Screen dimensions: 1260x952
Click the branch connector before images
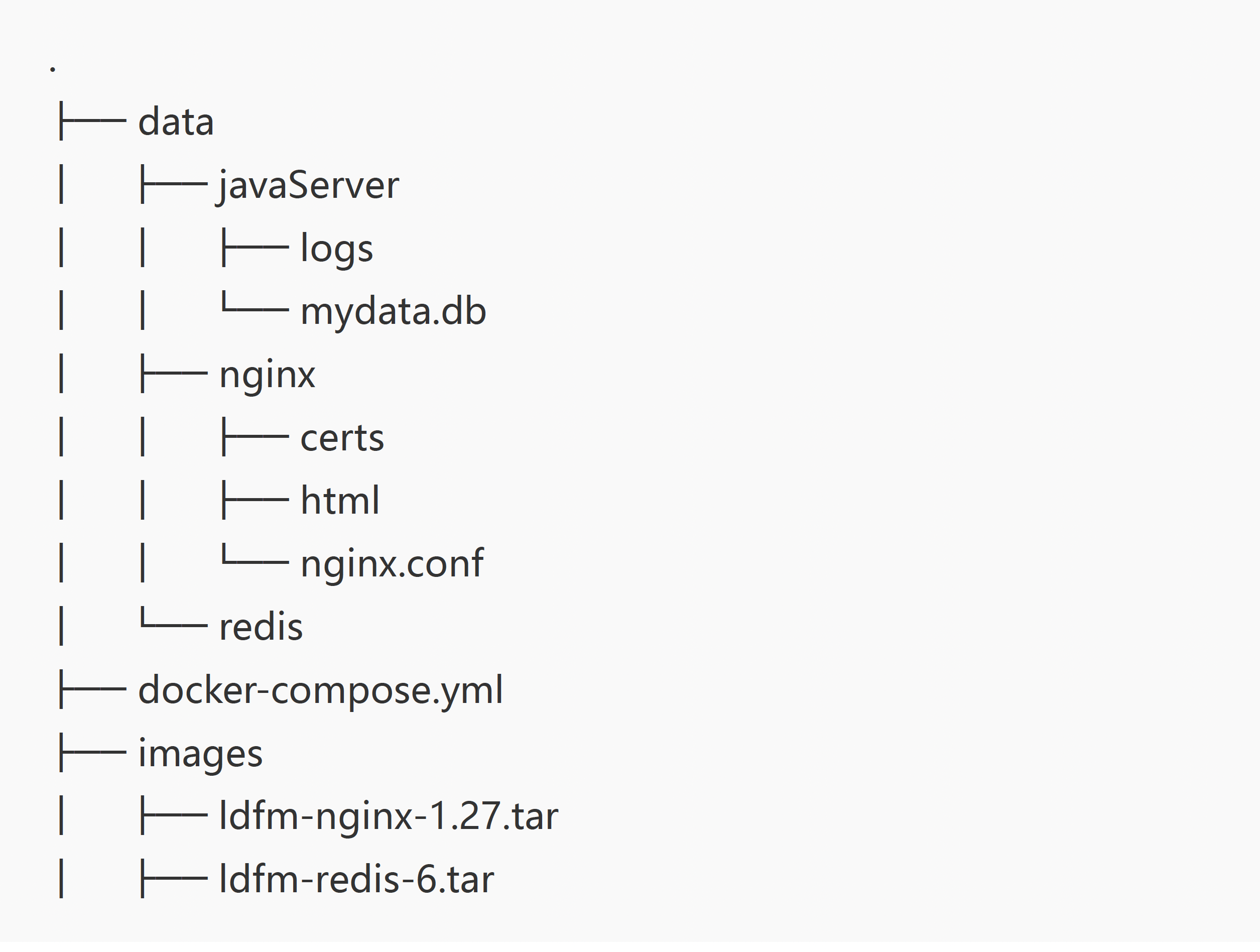pyautogui.click(x=92, y=752)
